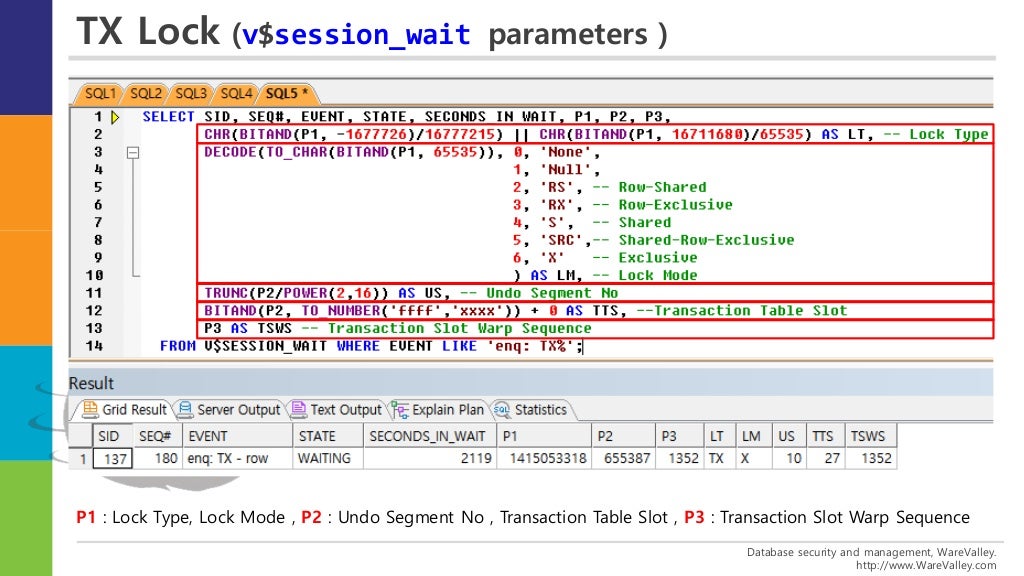Switch to the SQL1 tab
This screenshot has width=1024, height=576.
(100, 93)
